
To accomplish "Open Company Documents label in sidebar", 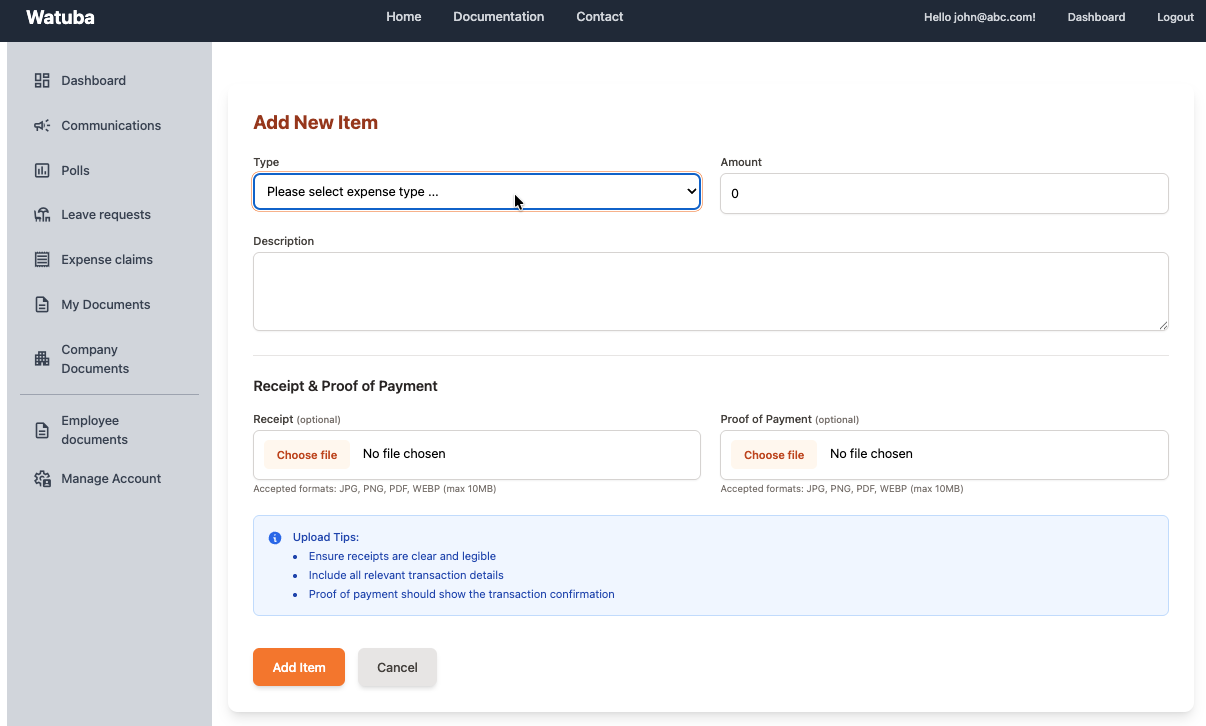I will click(x=95, y=359).
